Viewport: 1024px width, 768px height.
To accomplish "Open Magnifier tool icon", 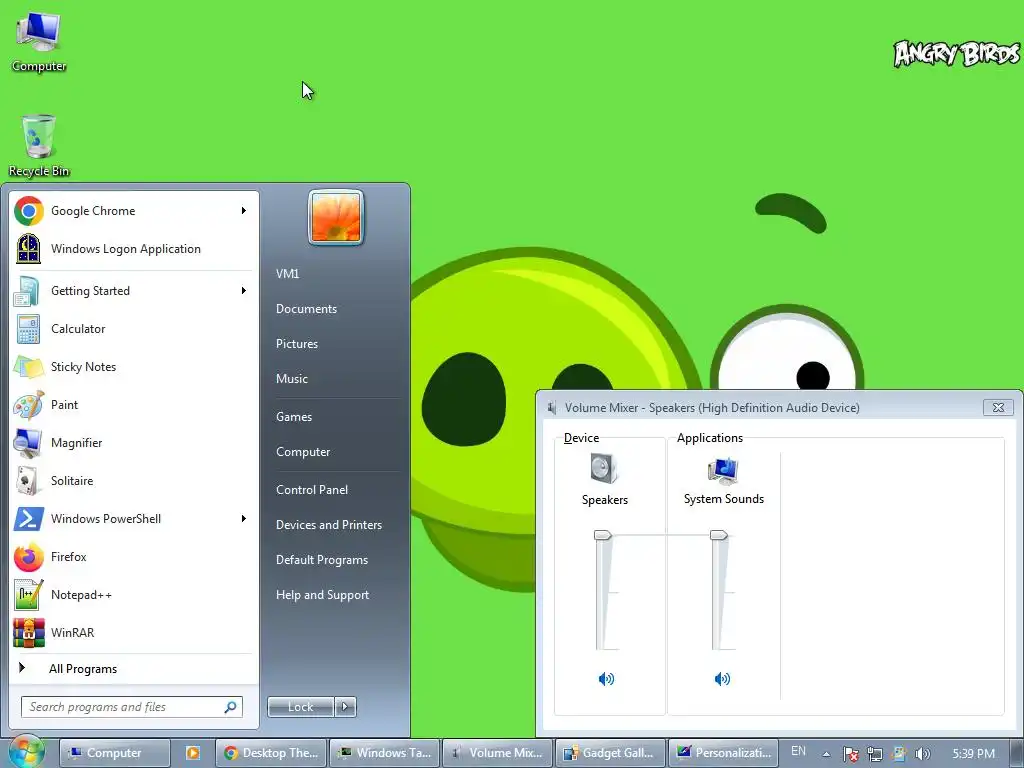I will [x=29, y=443].
